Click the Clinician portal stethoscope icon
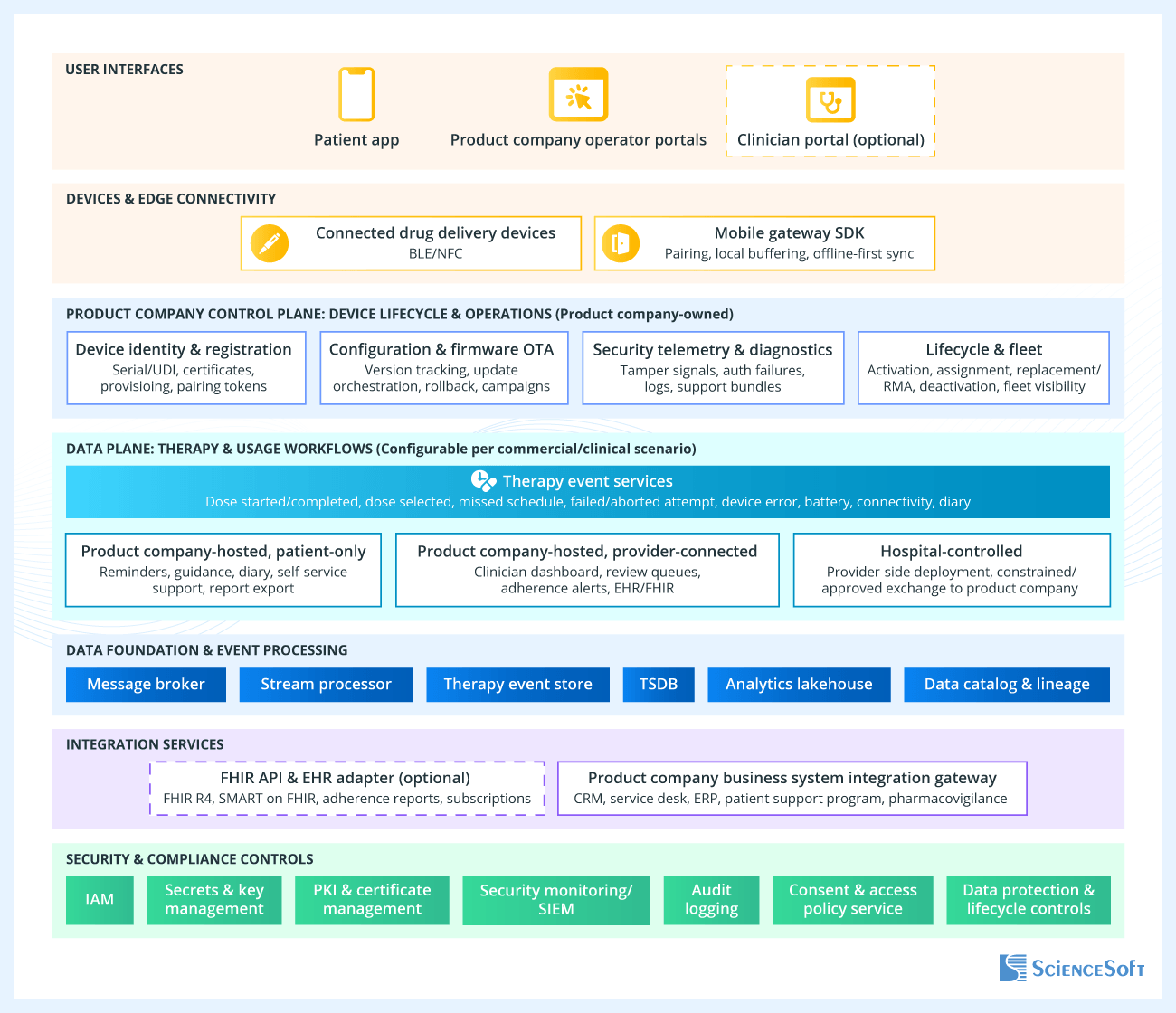Viewport: 1176px width, 1013px height. click(x=830, y=99)
